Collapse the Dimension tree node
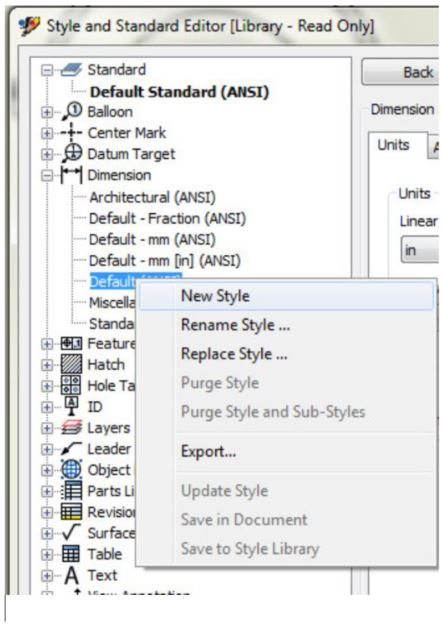The image size is (442, 624). click(x=47, y=176)
